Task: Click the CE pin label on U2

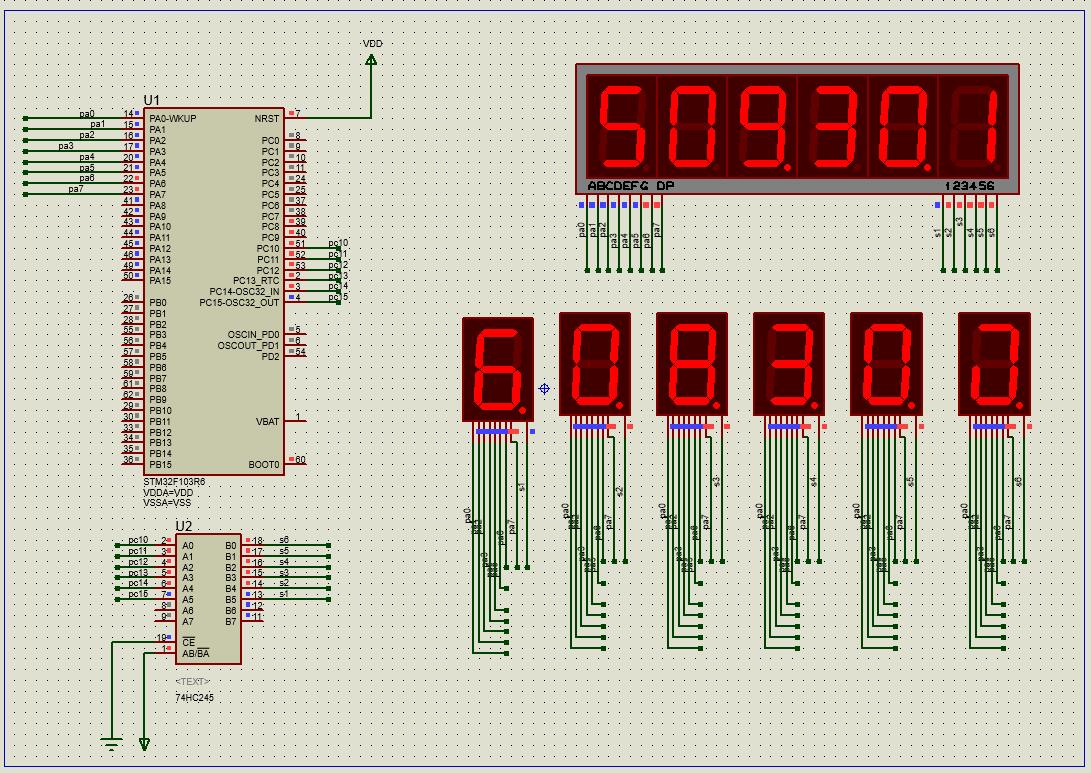Action: pyautogui.click(x=189, y=642)
